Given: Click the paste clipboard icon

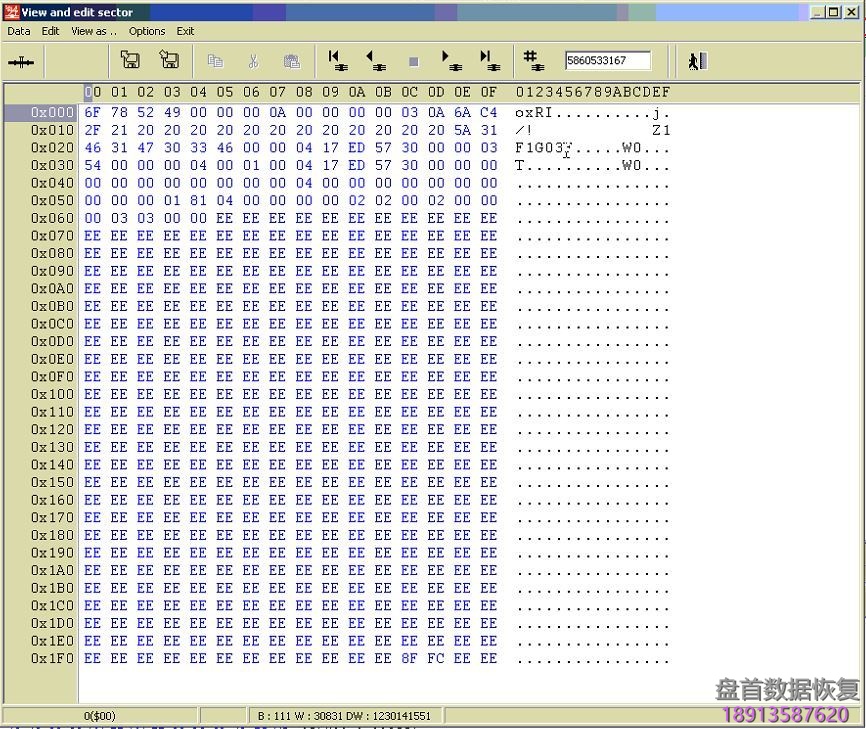Looking at the screenshot, I should (x=291, y=61).
